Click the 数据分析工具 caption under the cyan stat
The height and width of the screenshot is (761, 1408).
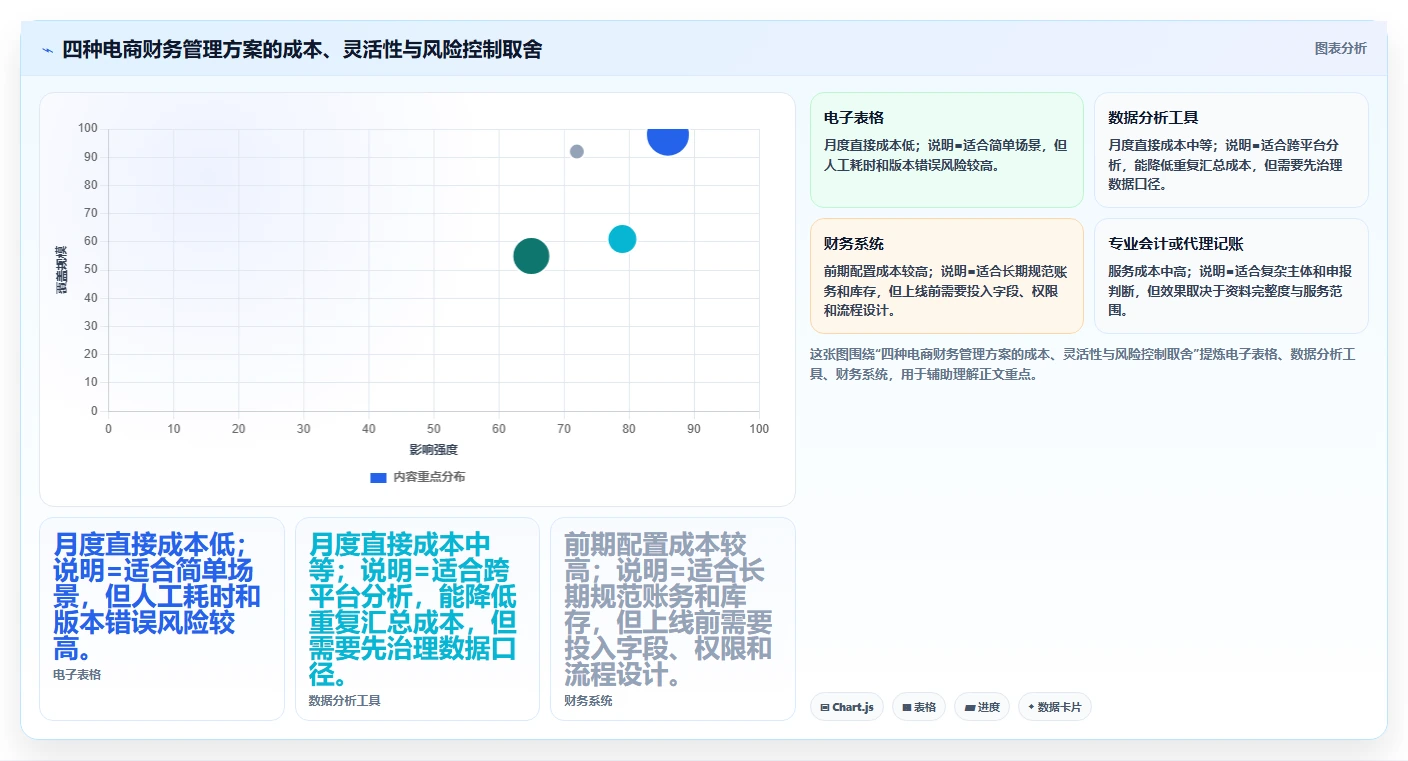tap(345, 701)
